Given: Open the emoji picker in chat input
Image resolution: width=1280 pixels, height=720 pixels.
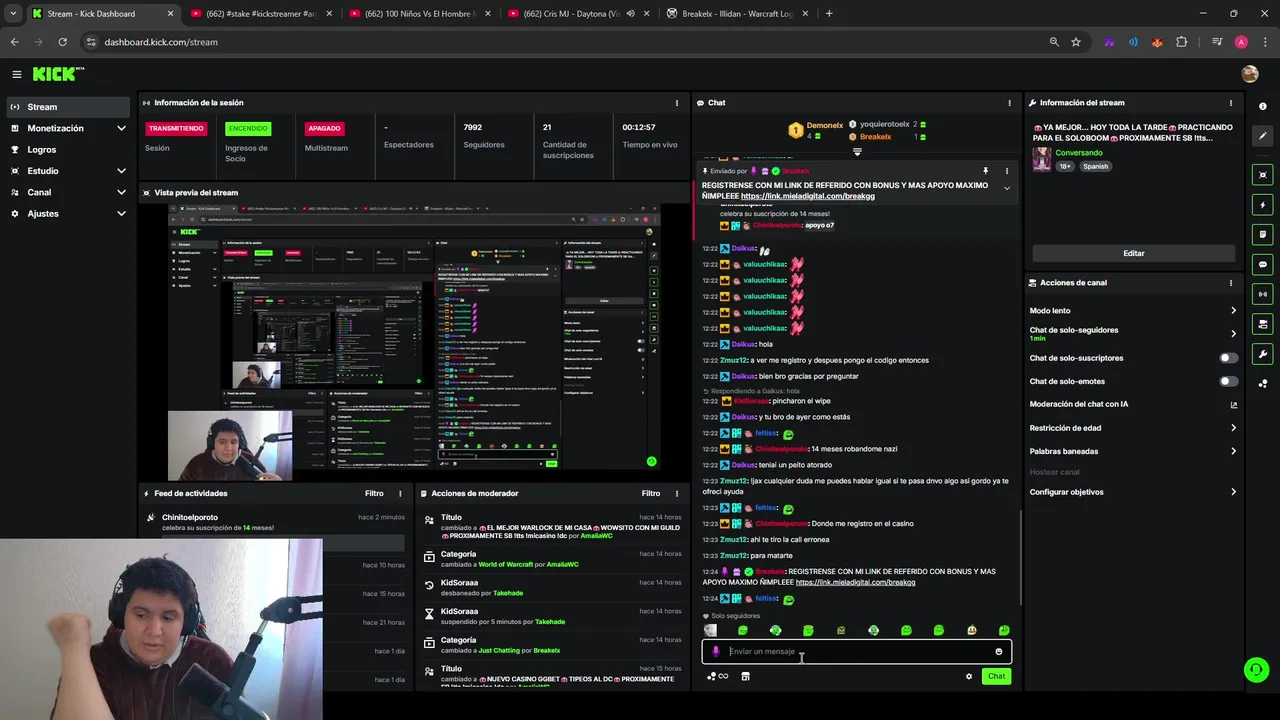Looking at the screenshot, I should click(x=998, y=652).
